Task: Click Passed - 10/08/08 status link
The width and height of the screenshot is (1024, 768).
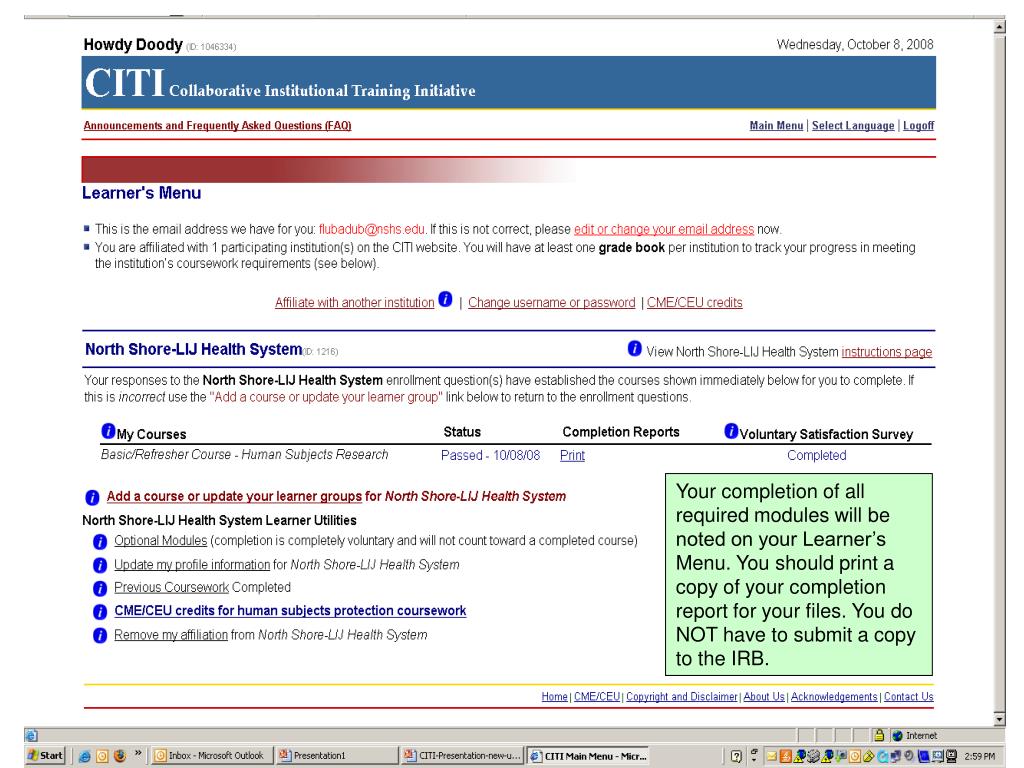Action: pos(490,455)
